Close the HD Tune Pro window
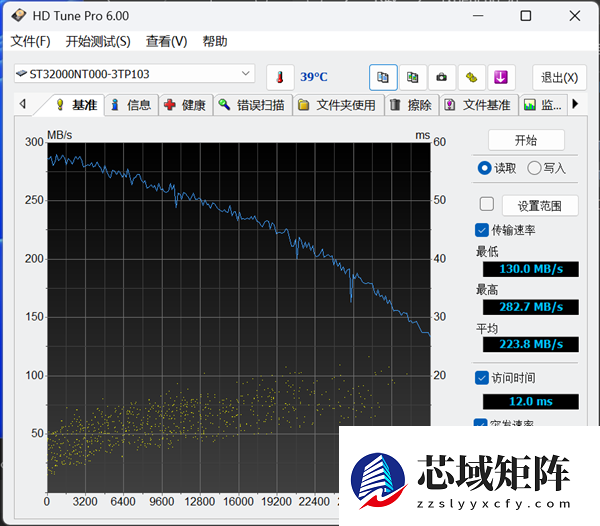Image resolution: width=600 pixels, height=526 pixels. 574,16
